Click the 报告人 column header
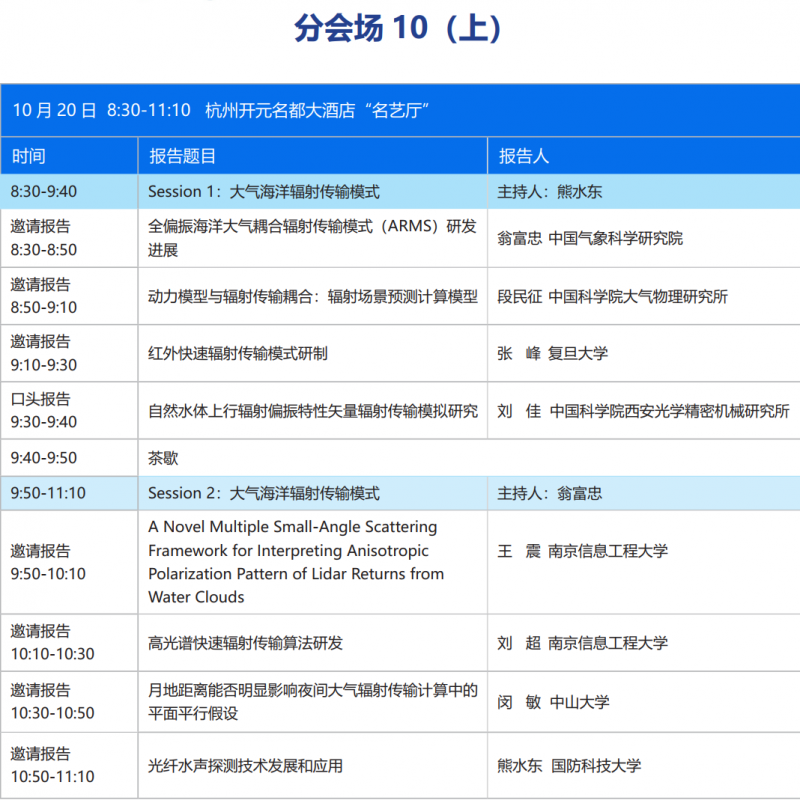800x800 pixels. pyautogui.click(x=524, y=156)
